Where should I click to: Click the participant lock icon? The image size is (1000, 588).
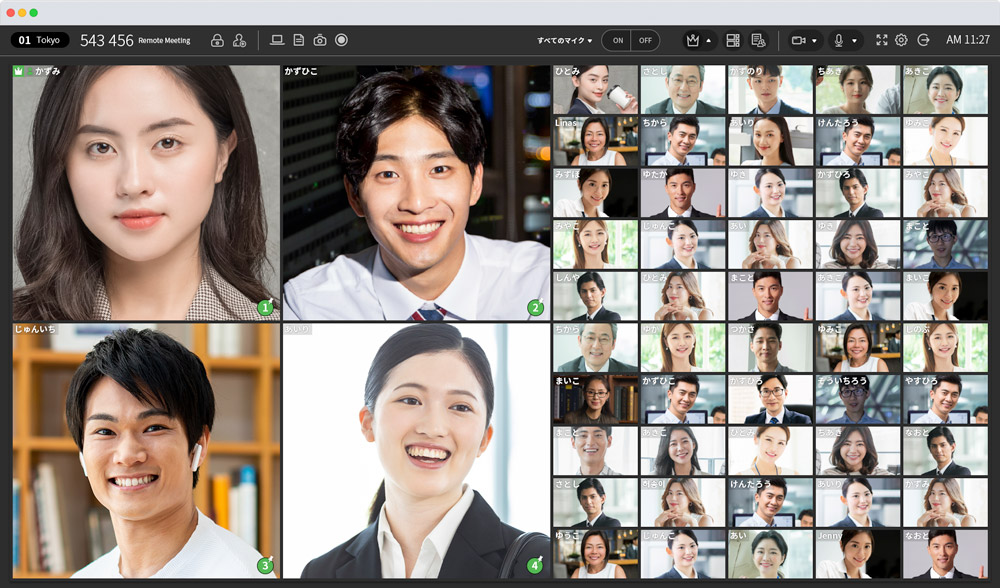click(239, 40)
